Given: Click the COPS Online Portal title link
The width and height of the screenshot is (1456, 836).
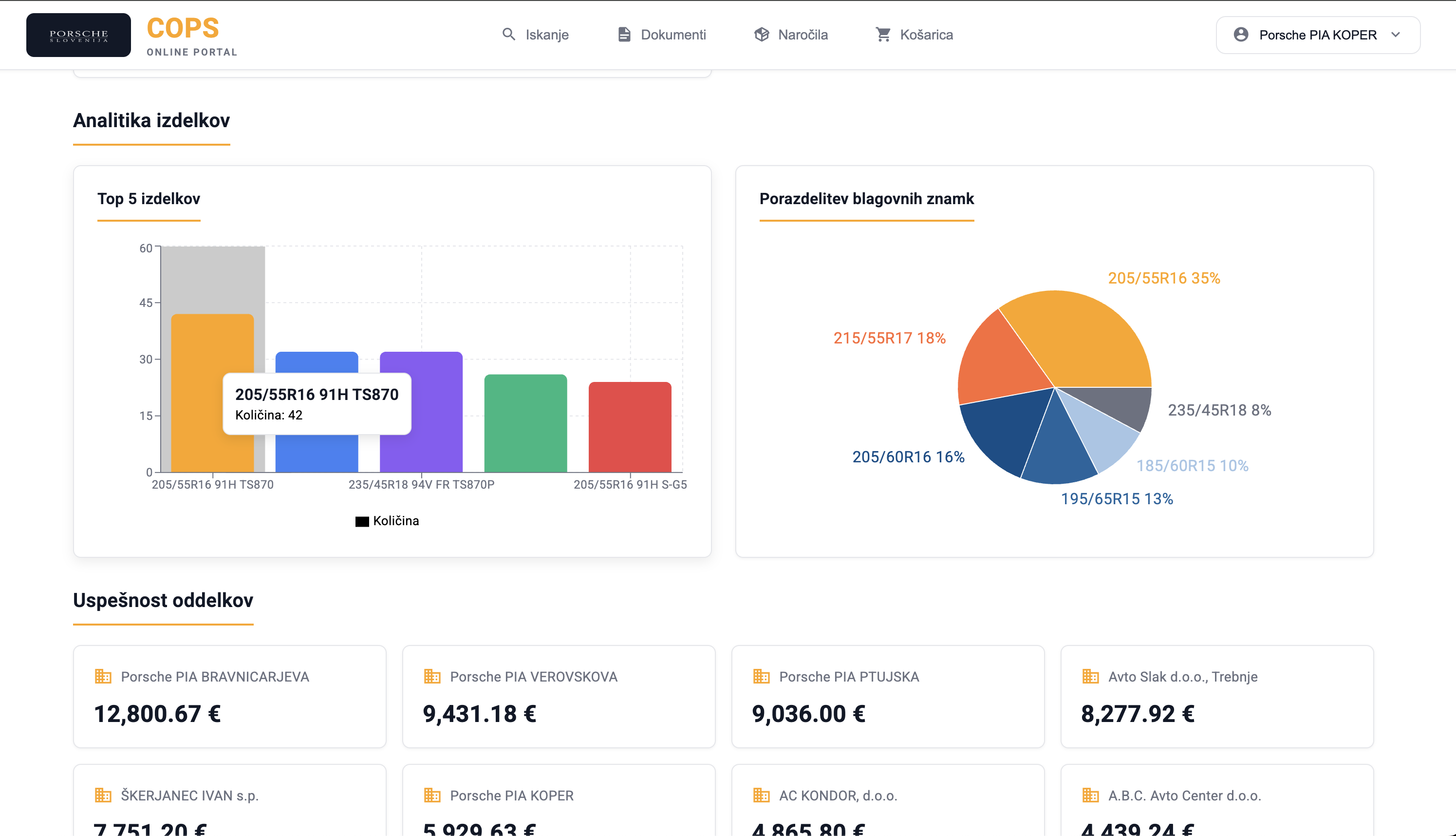Looking at the screenshot, I should tap(192, 36).
